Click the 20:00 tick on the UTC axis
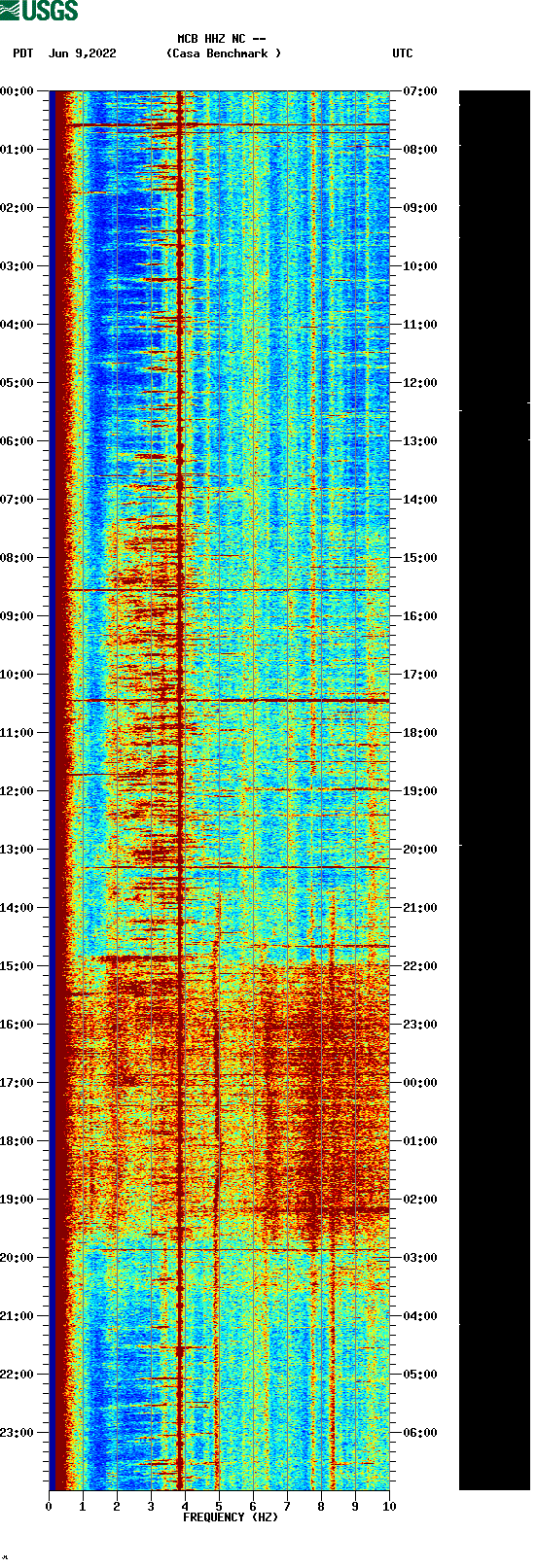 tap(420, 849)
